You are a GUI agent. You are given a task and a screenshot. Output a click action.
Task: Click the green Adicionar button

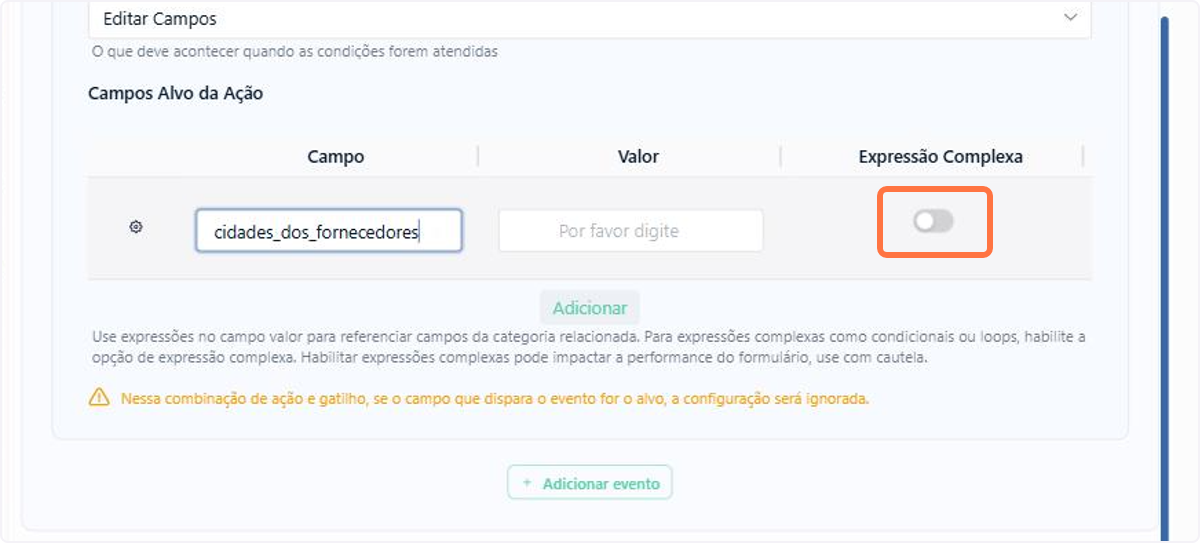(x=590, y=308)
